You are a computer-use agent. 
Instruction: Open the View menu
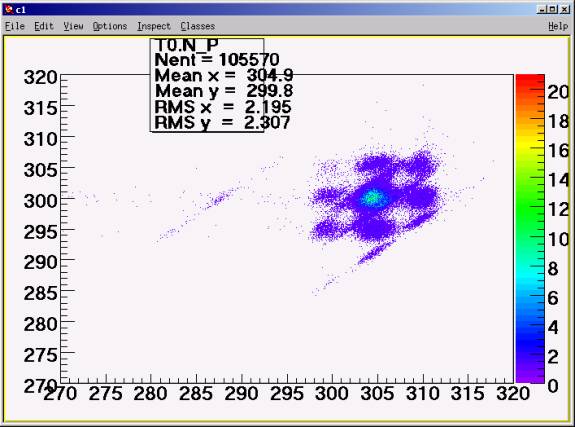click(x=73, y=26)
